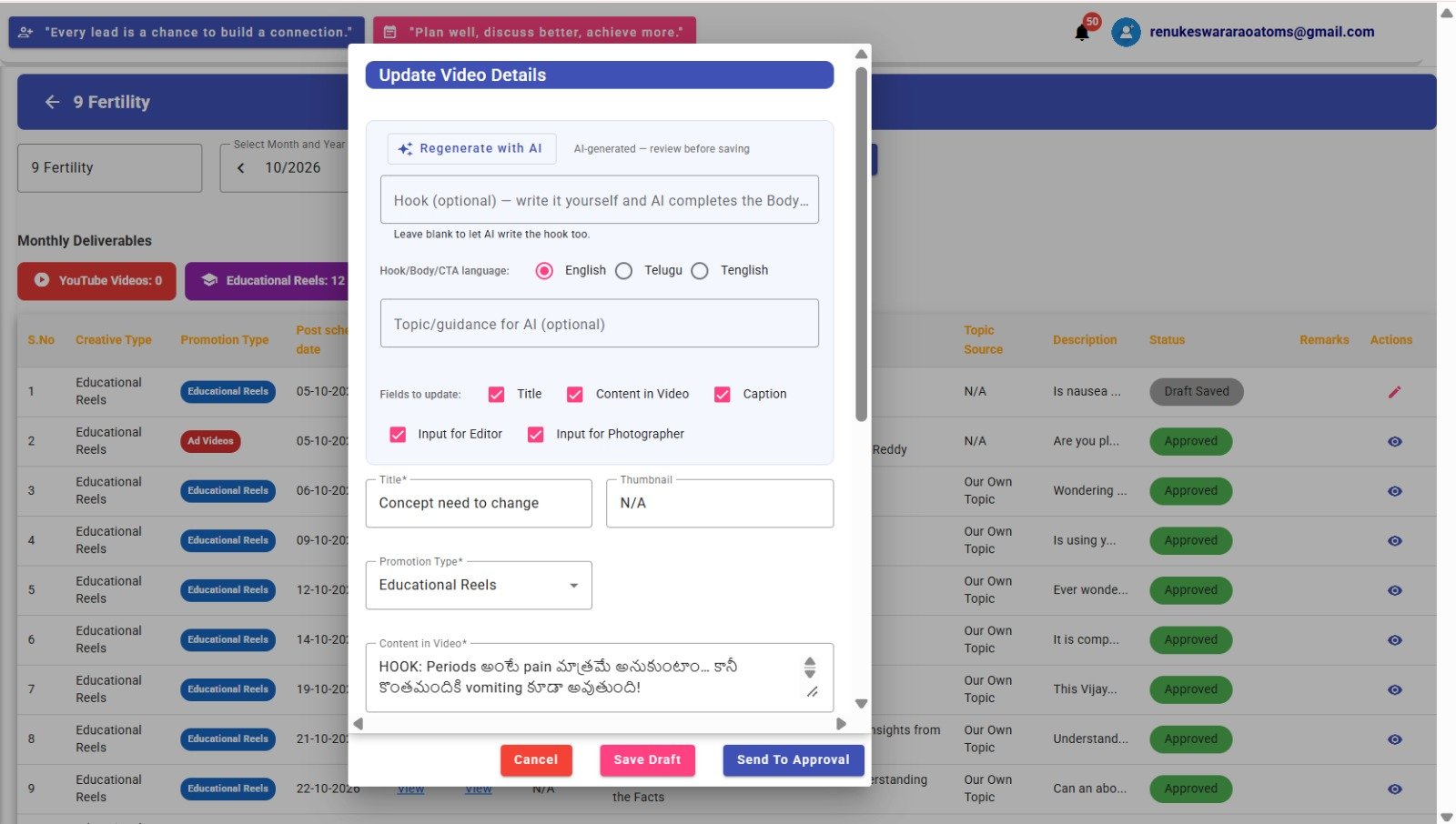Click Educational Reels: 12 filter chip
Image resolution: width=1456 pixels, height=824 pixels.
point(268,281)
